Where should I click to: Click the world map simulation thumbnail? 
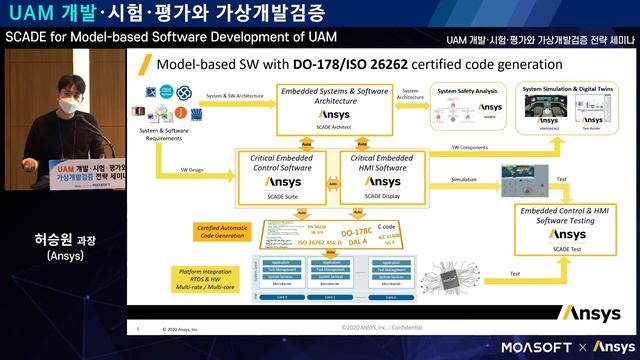[x=525, y=181]
